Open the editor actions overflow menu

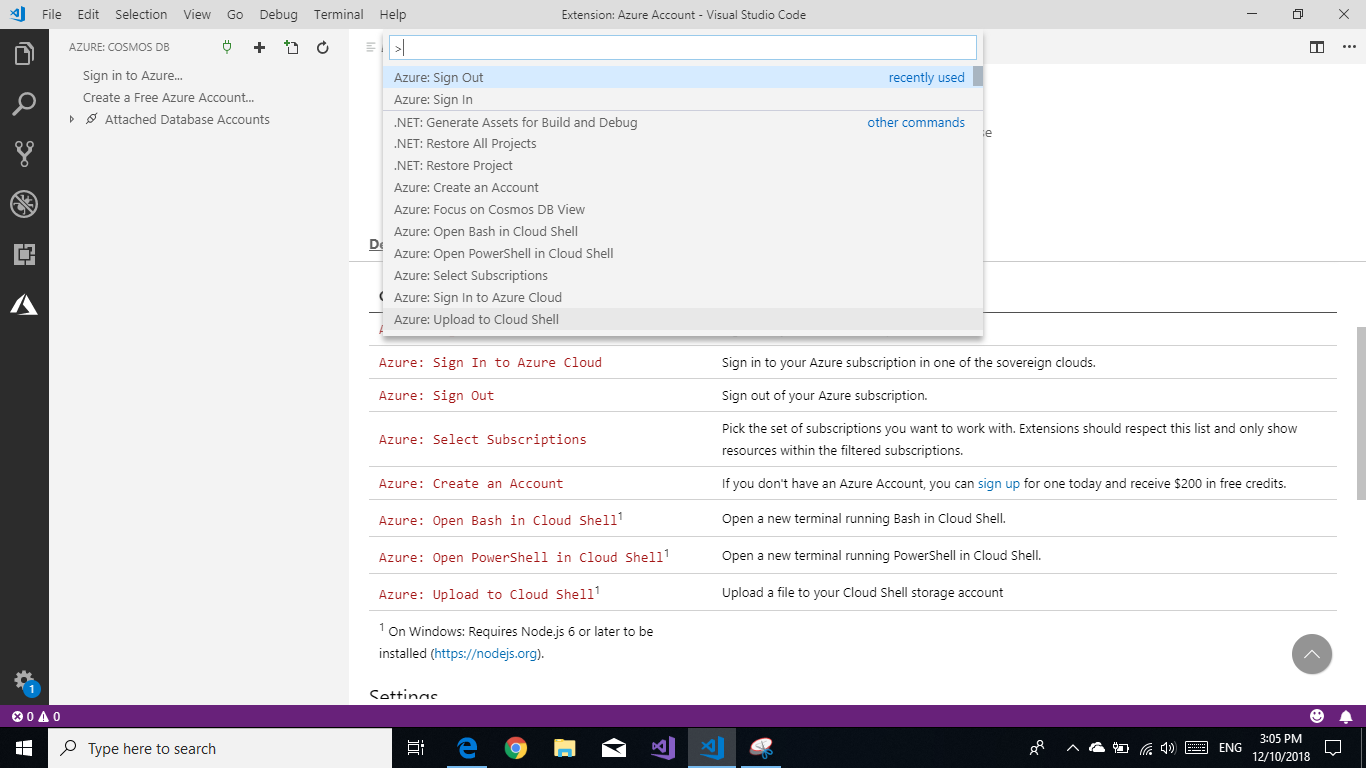coord(1348,46)
